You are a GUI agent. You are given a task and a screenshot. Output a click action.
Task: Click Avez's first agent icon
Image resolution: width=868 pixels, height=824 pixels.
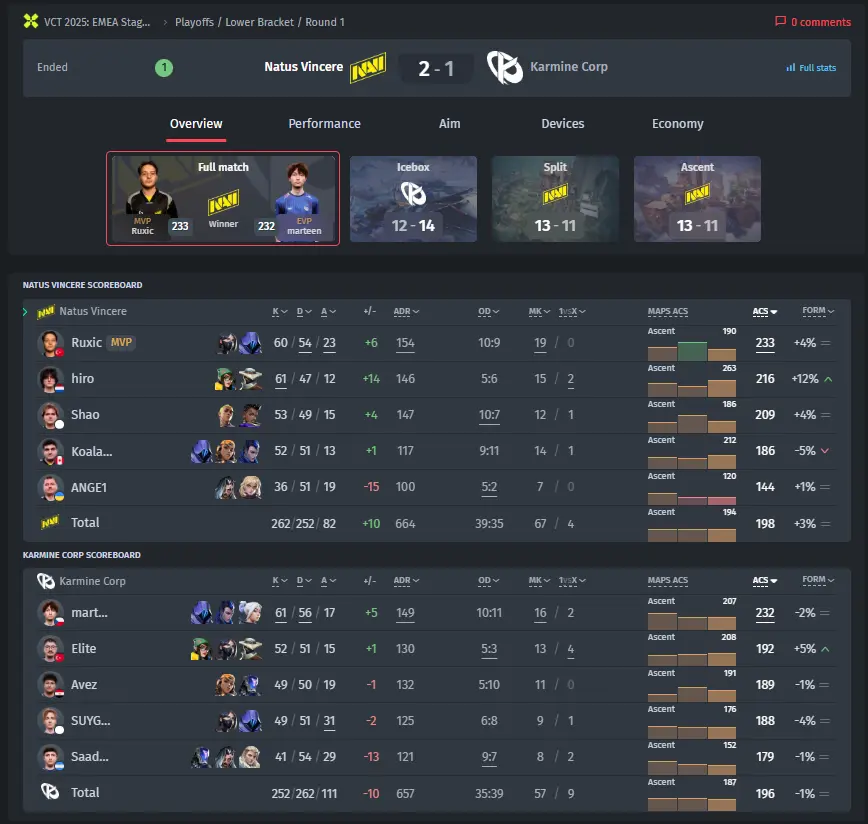[226, 685]
